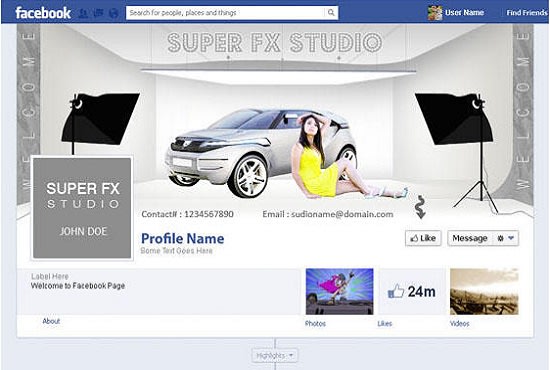550x370 pixels.
Task: Select the Email : sudioname@domain.com text
Action: pos(328,214)
